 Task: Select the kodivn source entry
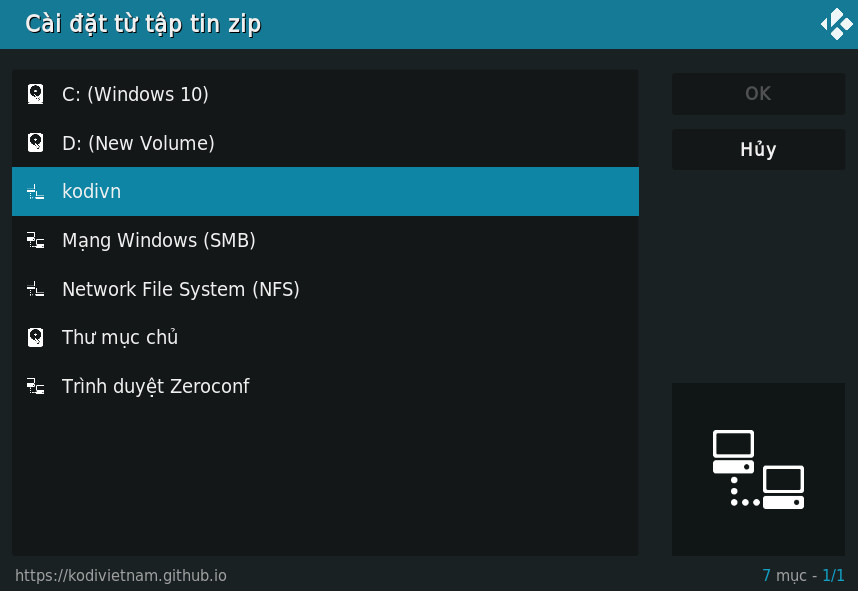[x=91, y=191]
